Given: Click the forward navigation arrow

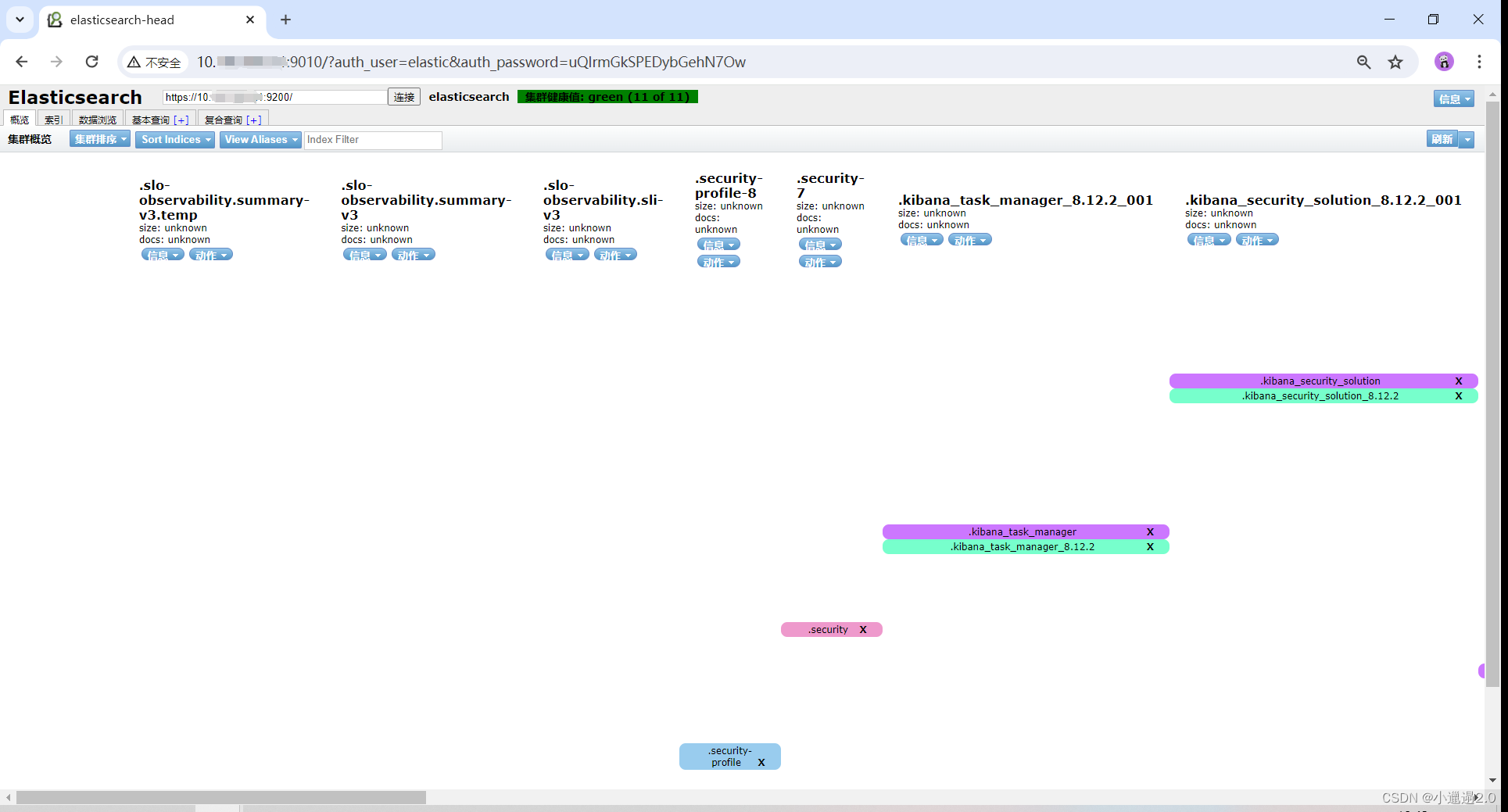Looking at the screenshot, I should (56, 62).
